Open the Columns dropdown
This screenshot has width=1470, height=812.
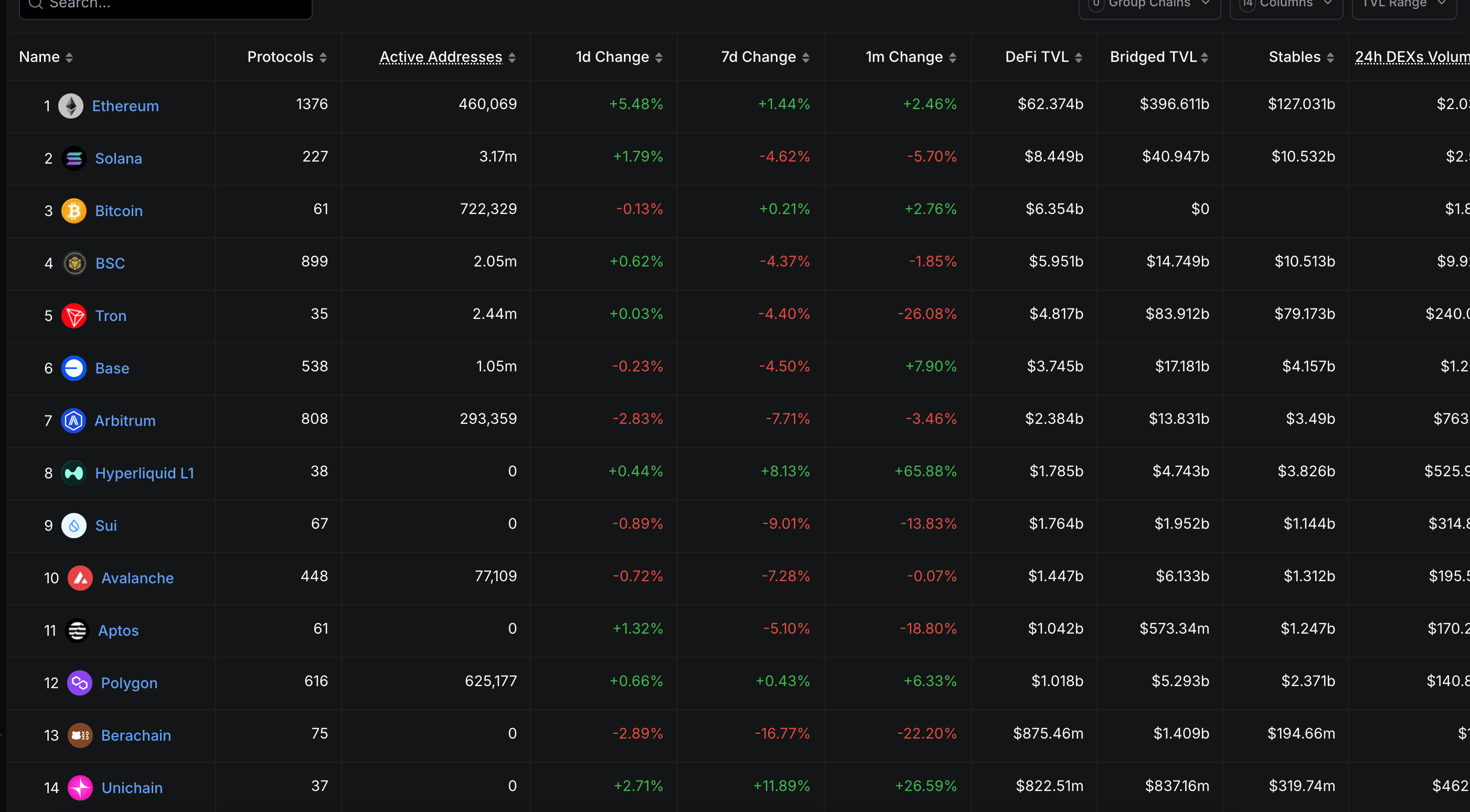click(1286, 5)
